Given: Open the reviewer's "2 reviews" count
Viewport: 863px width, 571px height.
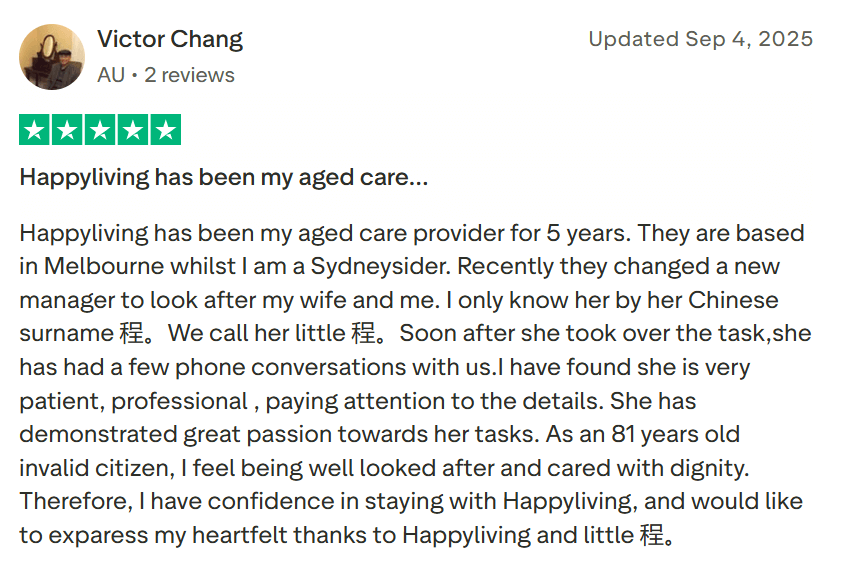Looking at the screenshot, I should pyautogui.click(x=189, y=75).
